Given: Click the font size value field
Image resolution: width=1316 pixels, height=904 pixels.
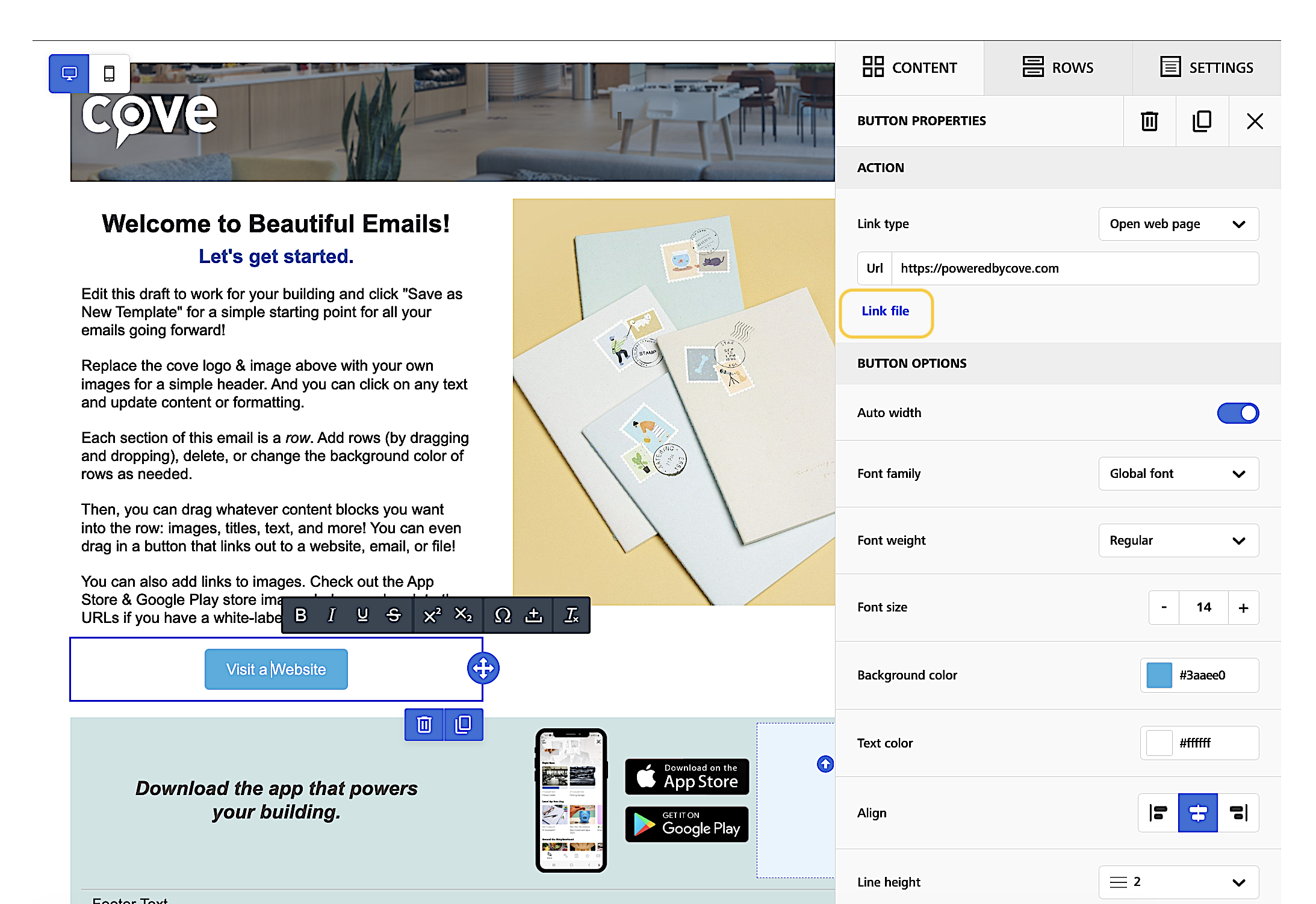Looking at the screenshot, I should click(x=1203, y=607).
